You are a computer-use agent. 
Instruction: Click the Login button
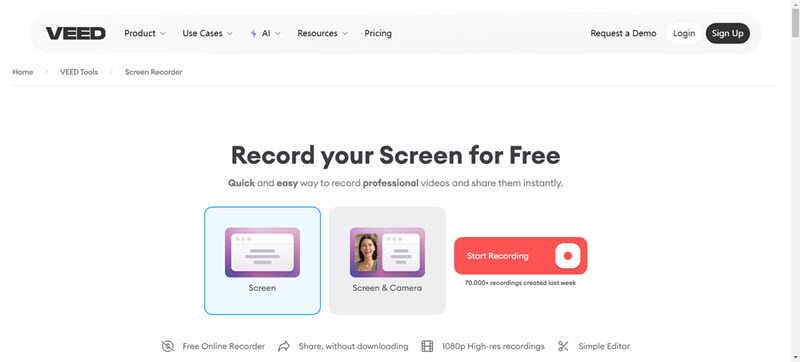(684, 33)
